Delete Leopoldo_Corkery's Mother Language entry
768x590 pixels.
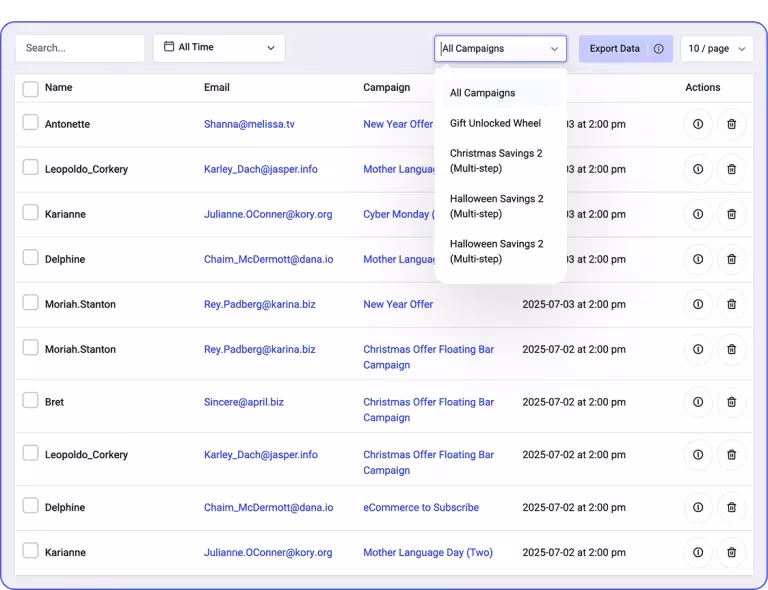point(731,169)
